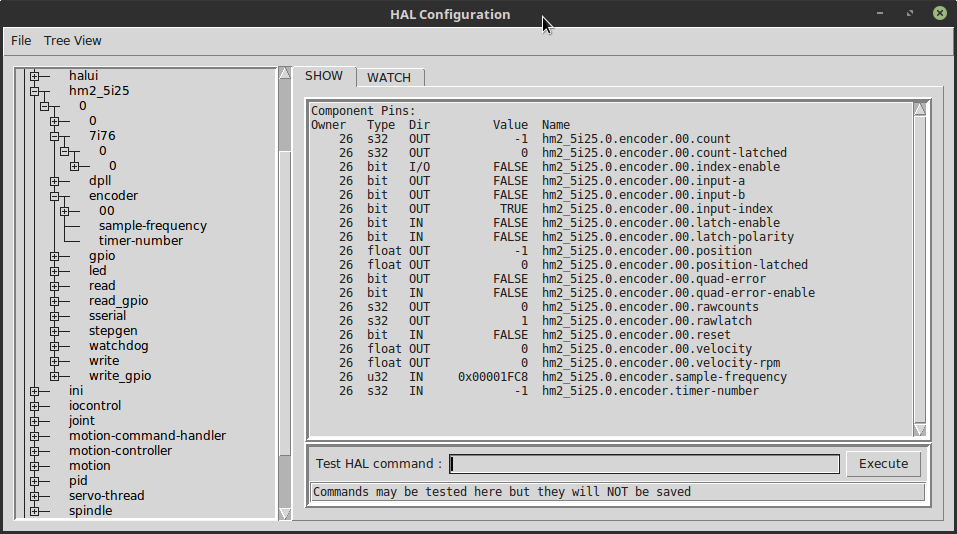Viewport: 957px width, 534px height.
Task: Click the encoder.00.index-enable pin name
Action: pyautogui.click(x=661, y=167)
